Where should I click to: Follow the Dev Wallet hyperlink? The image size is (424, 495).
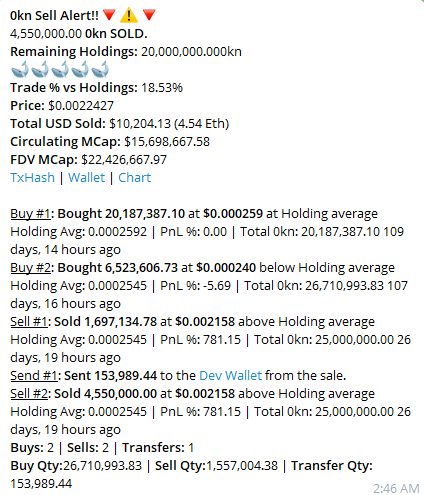pyautogui.click(x=231, y=376)
